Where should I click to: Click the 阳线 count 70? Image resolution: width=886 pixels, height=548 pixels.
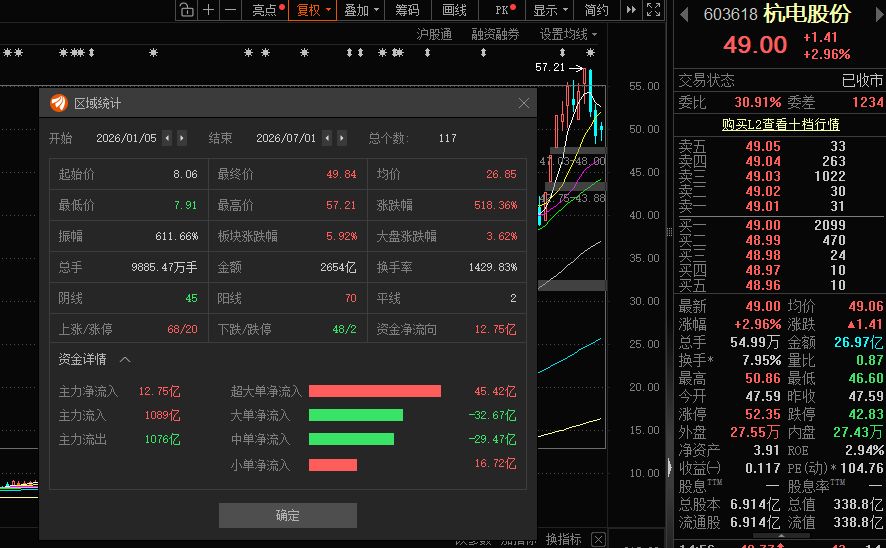(x=350, y=298)
